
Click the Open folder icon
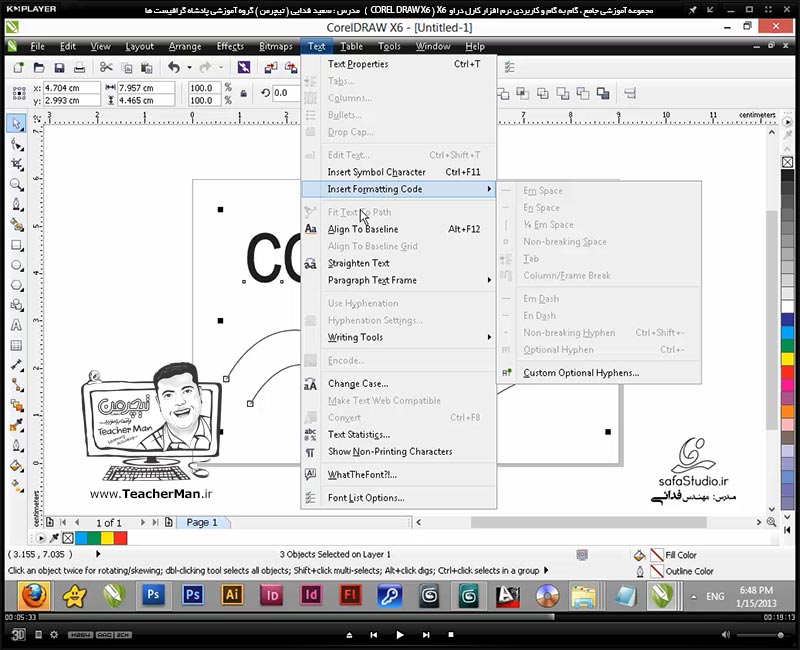[39, 67]
